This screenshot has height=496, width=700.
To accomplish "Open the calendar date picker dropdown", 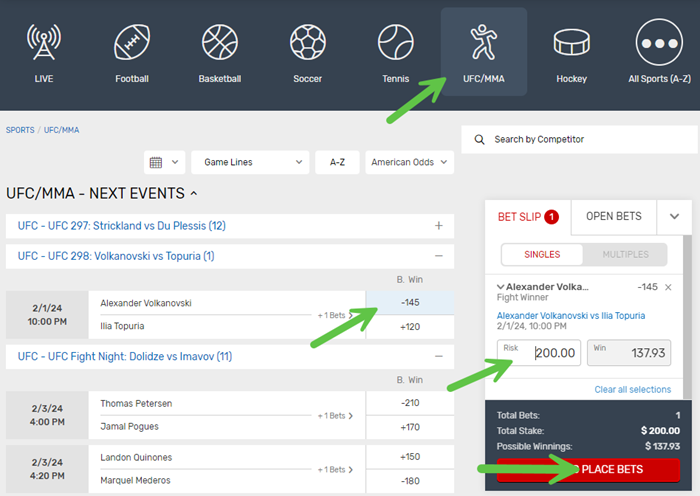I will (x=166, y=162).
